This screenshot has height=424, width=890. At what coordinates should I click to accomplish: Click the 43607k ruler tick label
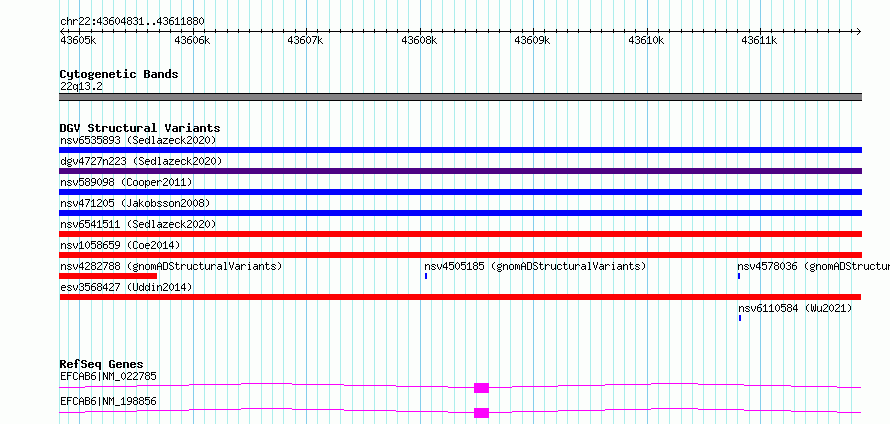coord(305,41)
